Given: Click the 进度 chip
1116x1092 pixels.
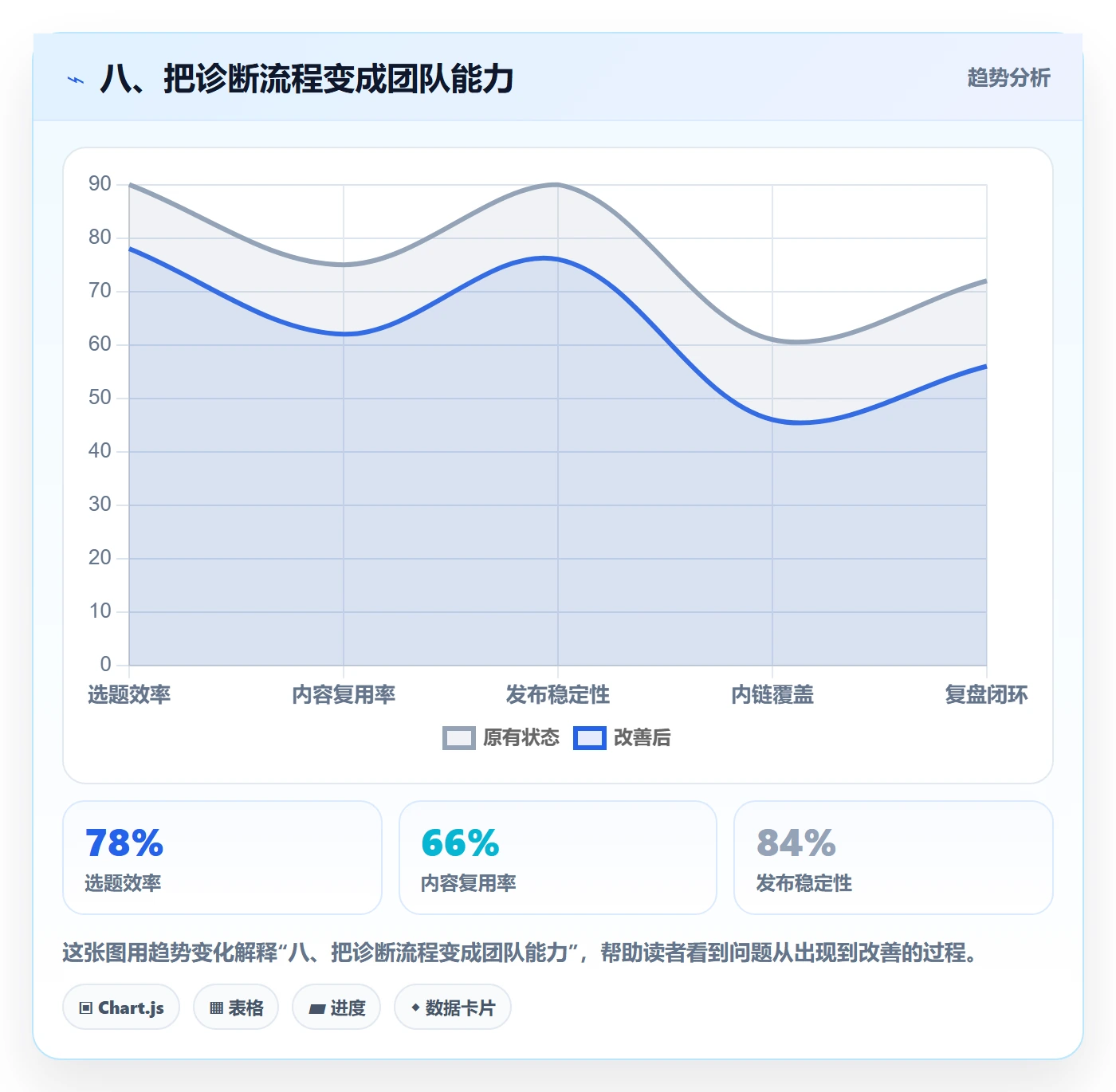Looking at the screenshot, I should pyautogui.click(x=336, y=1008).
